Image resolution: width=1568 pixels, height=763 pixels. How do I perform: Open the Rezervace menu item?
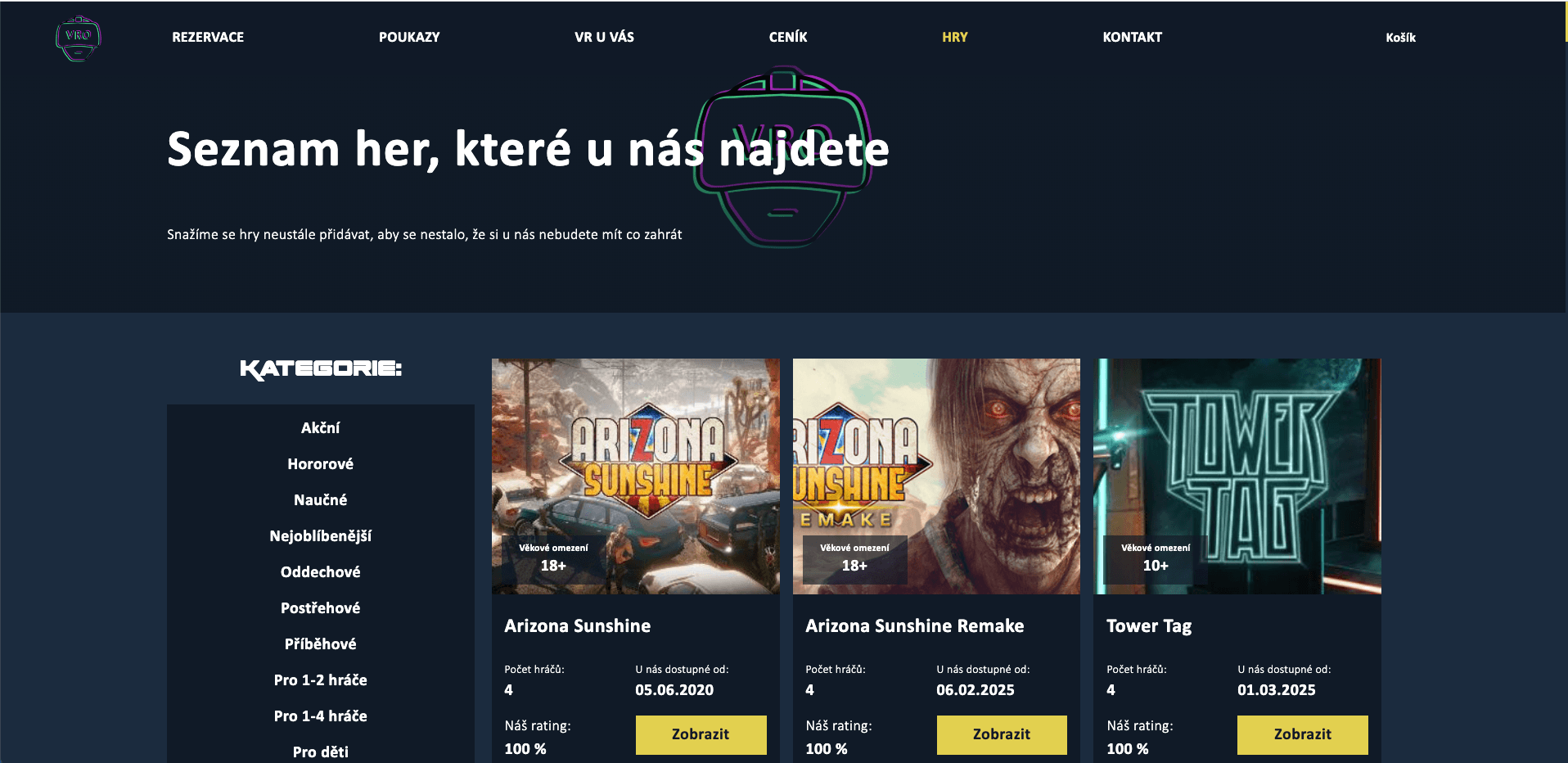208,37
